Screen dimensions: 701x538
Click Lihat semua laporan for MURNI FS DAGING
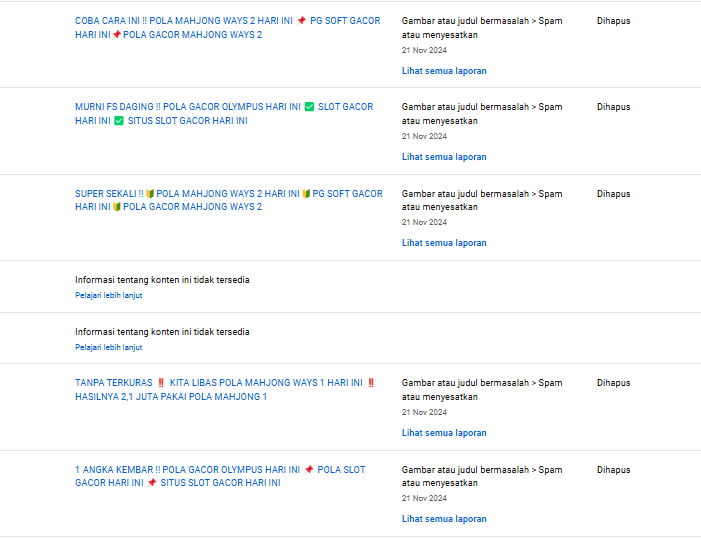444,157
